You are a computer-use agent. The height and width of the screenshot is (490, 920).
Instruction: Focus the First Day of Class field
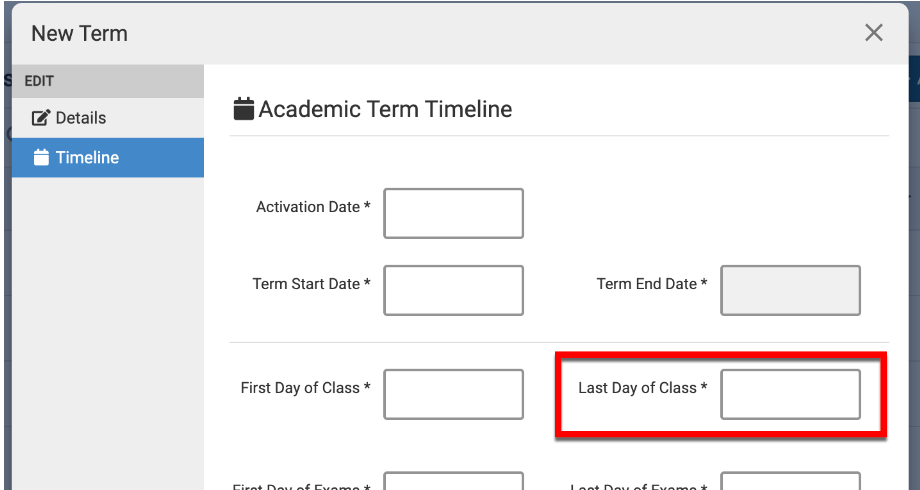pyautogui.click(x=453, y=394)
